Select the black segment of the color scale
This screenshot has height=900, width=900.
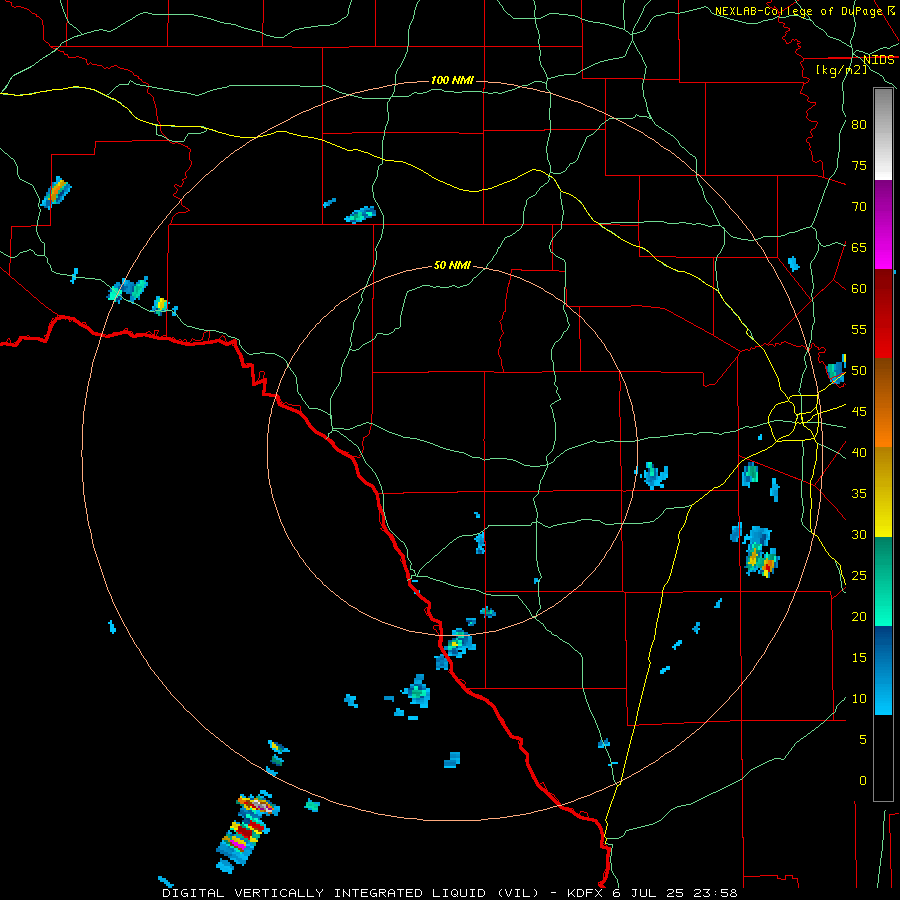[x=883, y=758]
